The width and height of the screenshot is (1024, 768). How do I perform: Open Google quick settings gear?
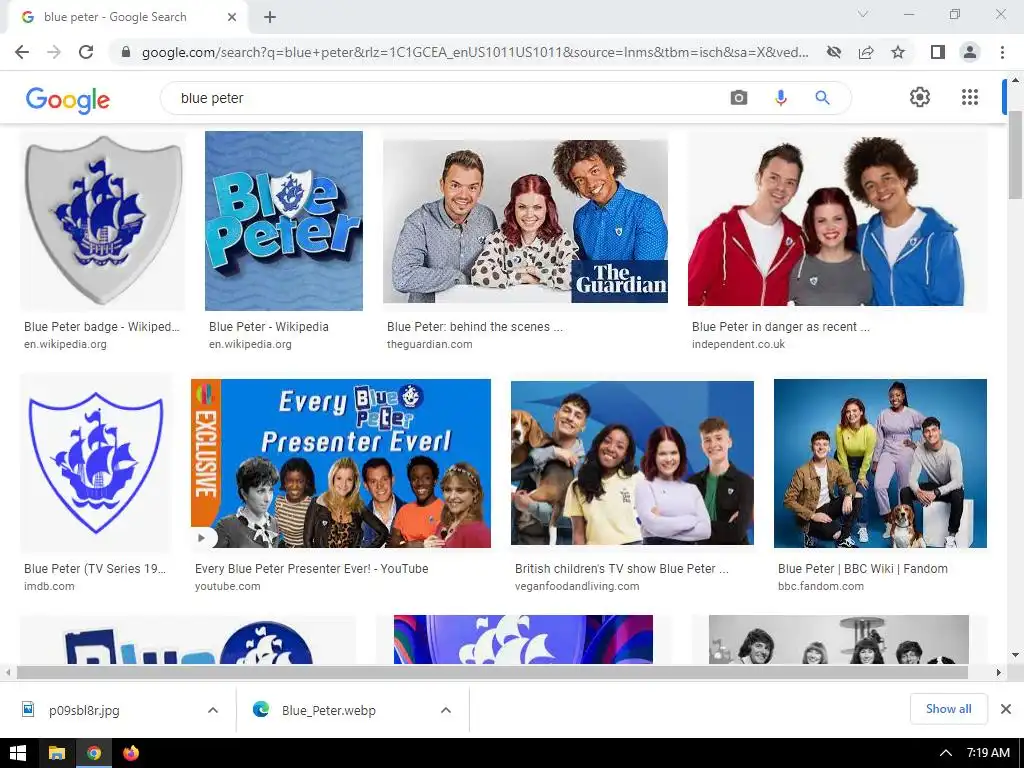tap(920, 97)
